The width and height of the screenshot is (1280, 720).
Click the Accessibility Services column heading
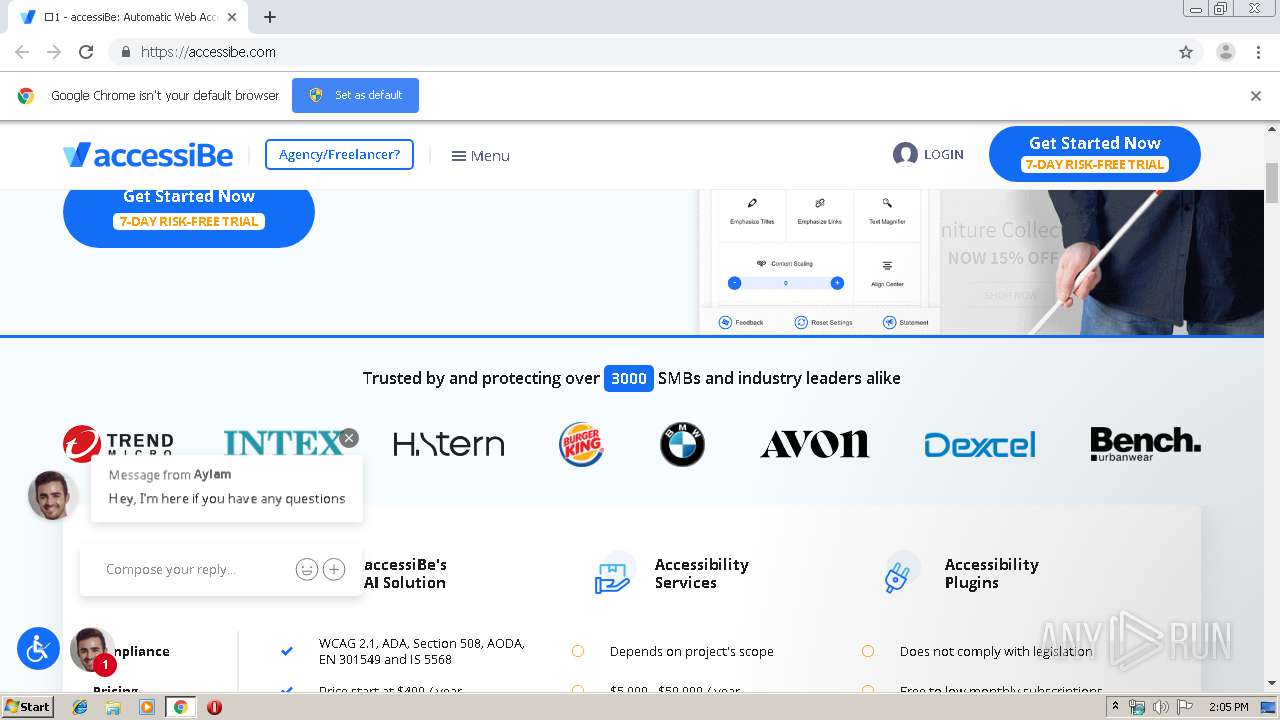701,573
